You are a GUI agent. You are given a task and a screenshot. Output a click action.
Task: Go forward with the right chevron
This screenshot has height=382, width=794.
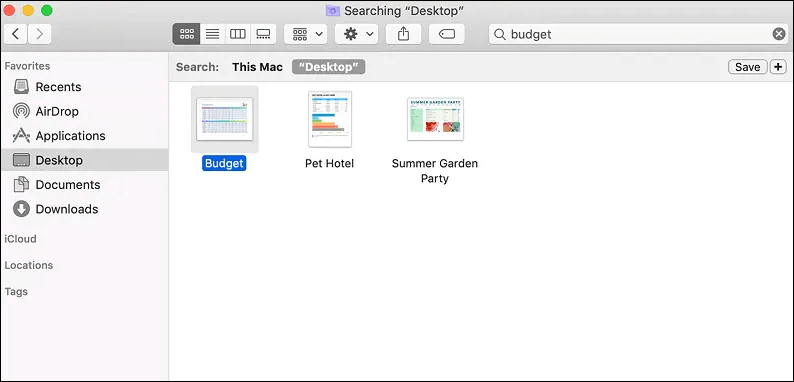[39, 34]
